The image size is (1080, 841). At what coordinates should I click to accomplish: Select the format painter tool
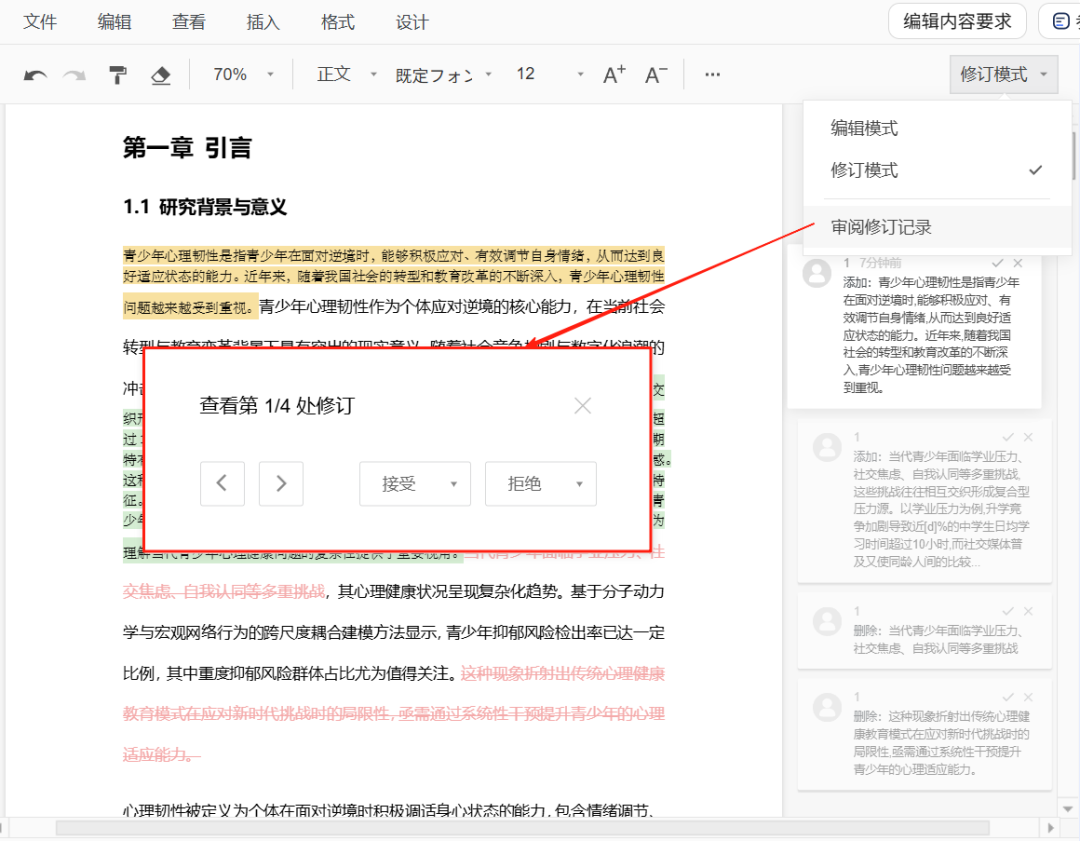[118, 75]
